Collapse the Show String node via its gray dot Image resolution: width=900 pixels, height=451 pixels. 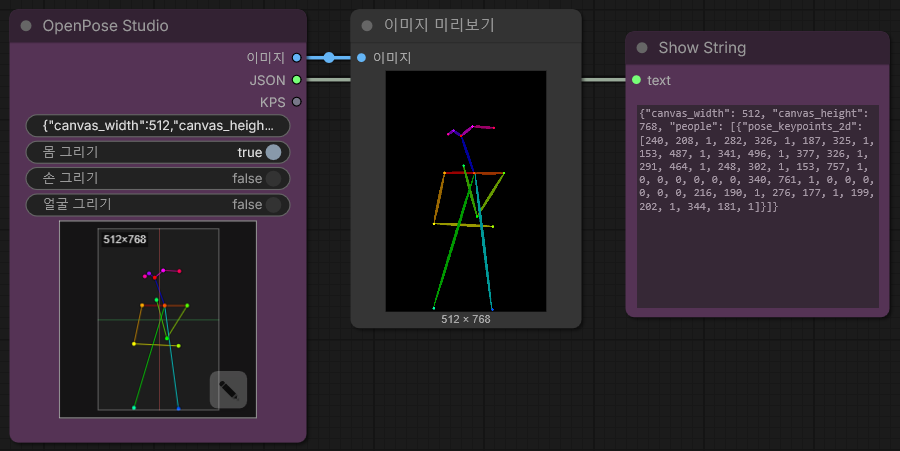[x=642, y=48]
